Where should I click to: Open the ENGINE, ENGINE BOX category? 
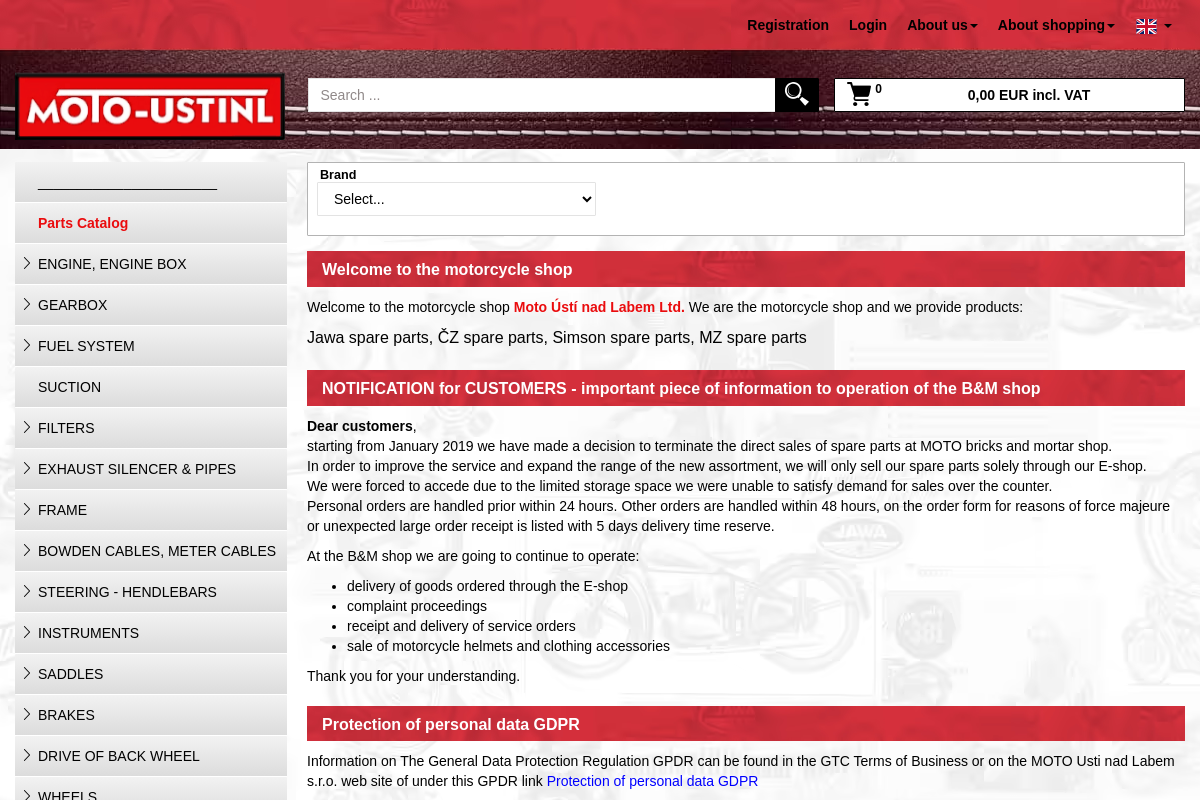tap(151, 264)
